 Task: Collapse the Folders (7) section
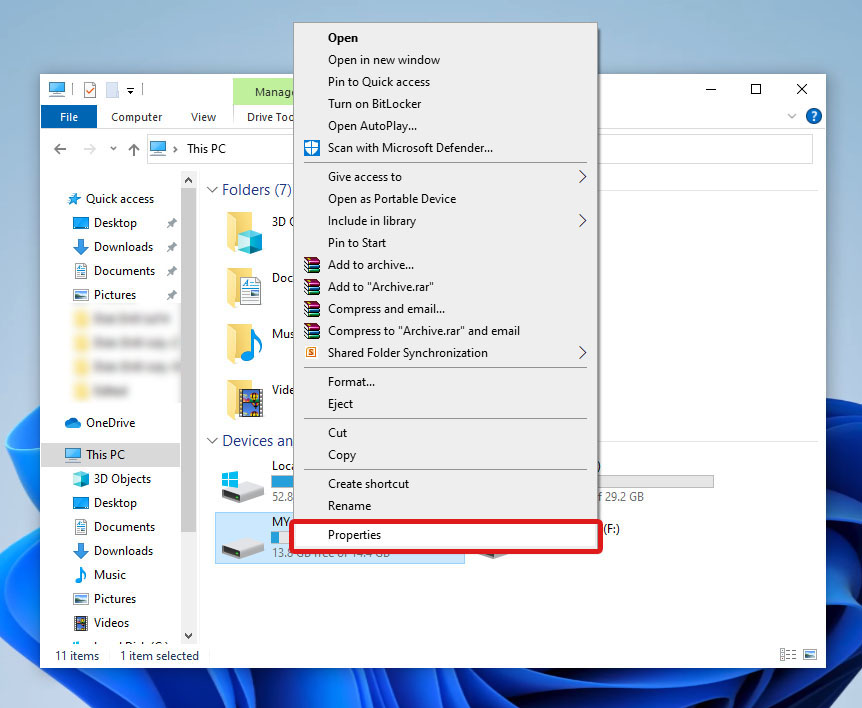pos(212,190)
